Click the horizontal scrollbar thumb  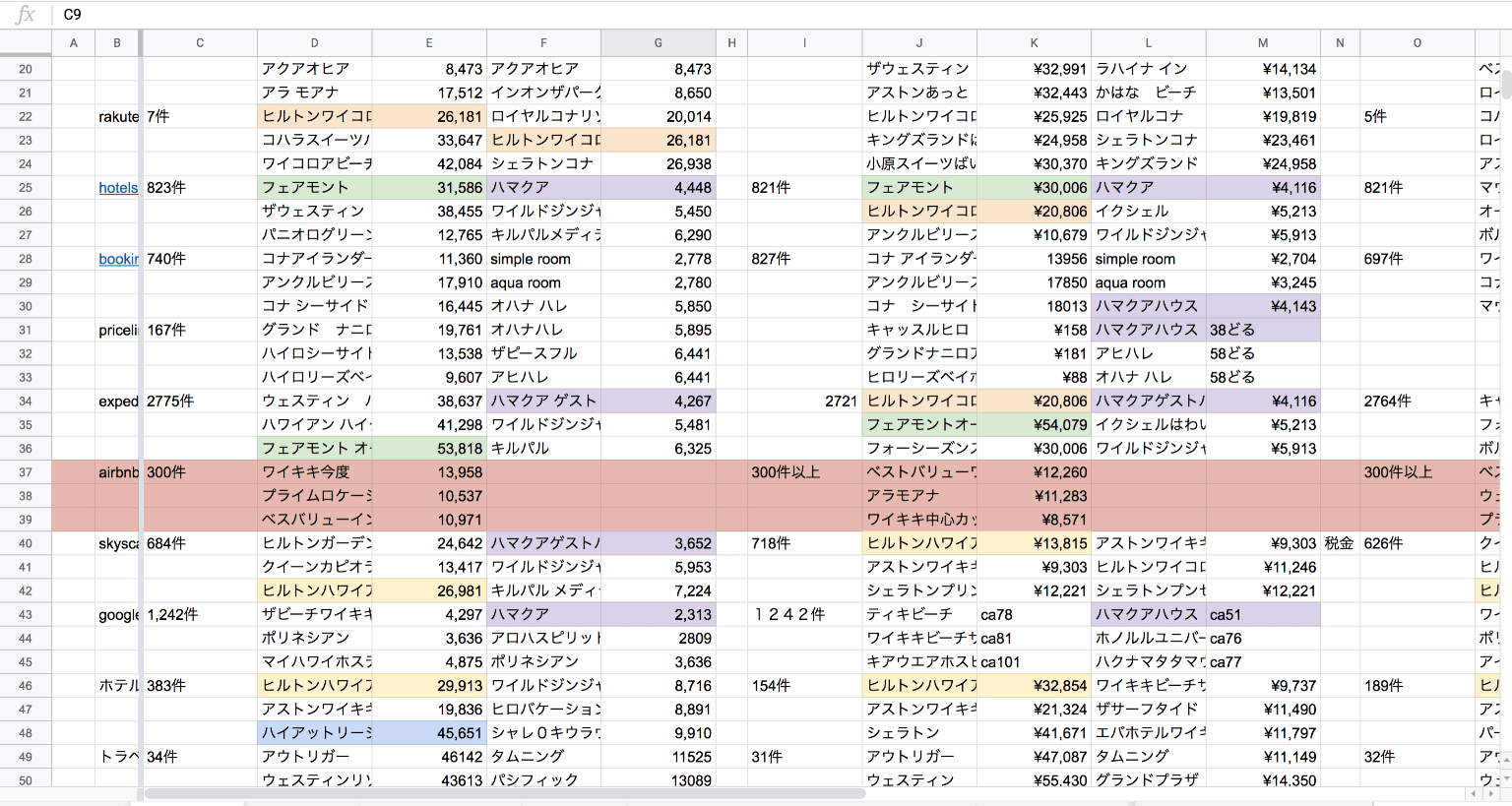(x=504, y=793)
